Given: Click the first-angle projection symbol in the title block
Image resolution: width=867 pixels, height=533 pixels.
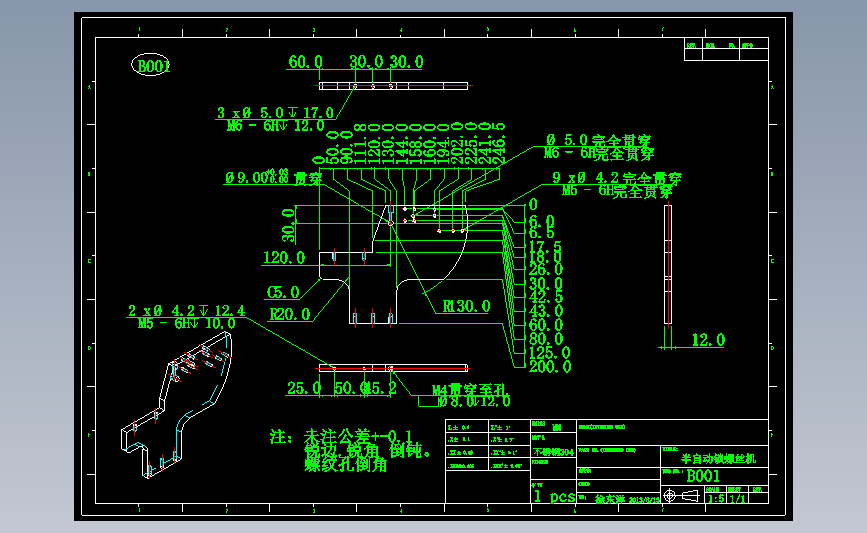Looking at the screenshot, I should click(683, 495).
